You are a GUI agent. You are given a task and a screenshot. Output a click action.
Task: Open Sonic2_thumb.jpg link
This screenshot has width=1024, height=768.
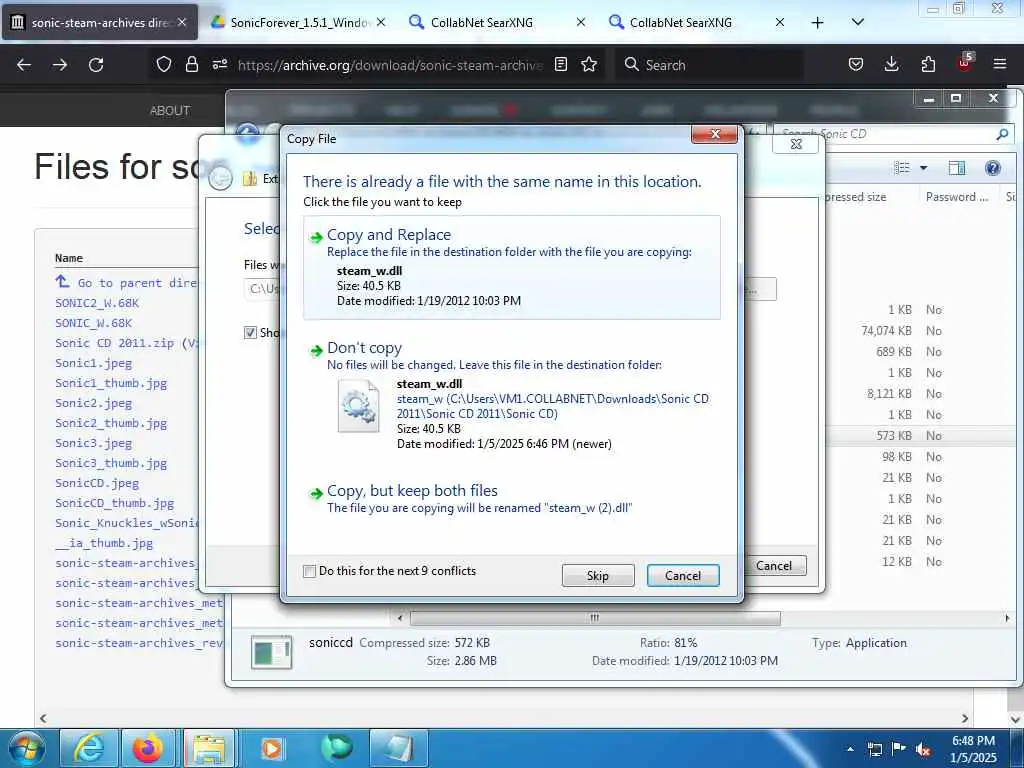(x=111, y=423)
